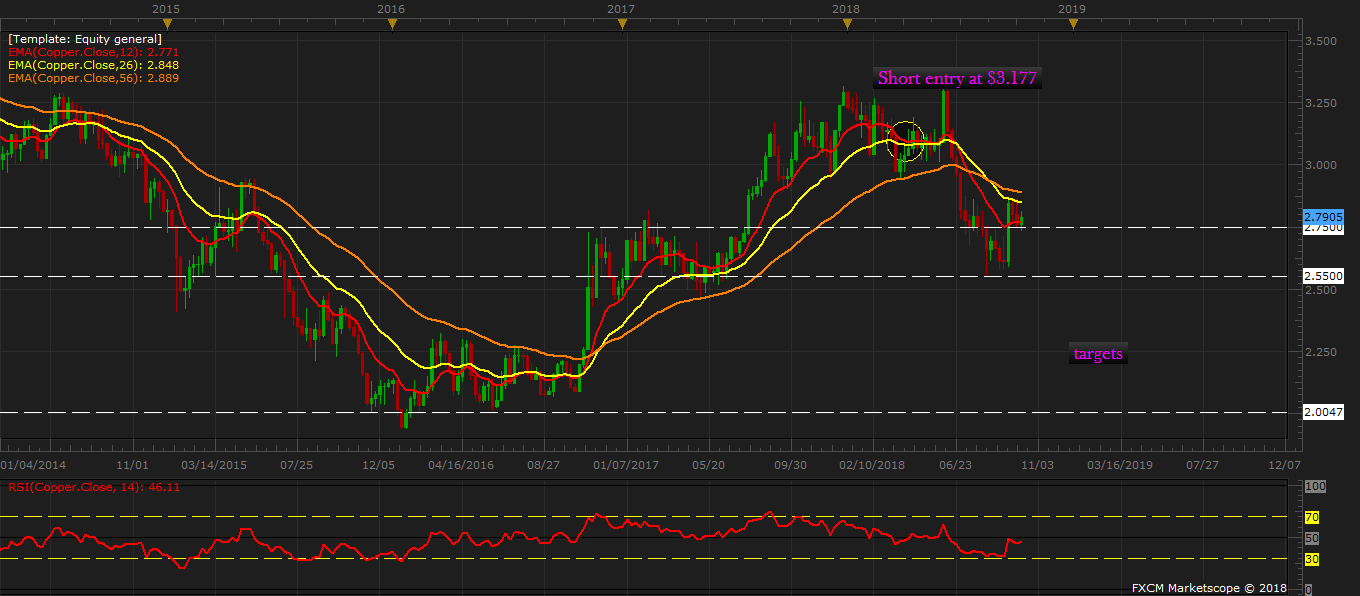Select the 2.5500 horizontal line price label
The image size is (1360, 596).
[1322, 276]
